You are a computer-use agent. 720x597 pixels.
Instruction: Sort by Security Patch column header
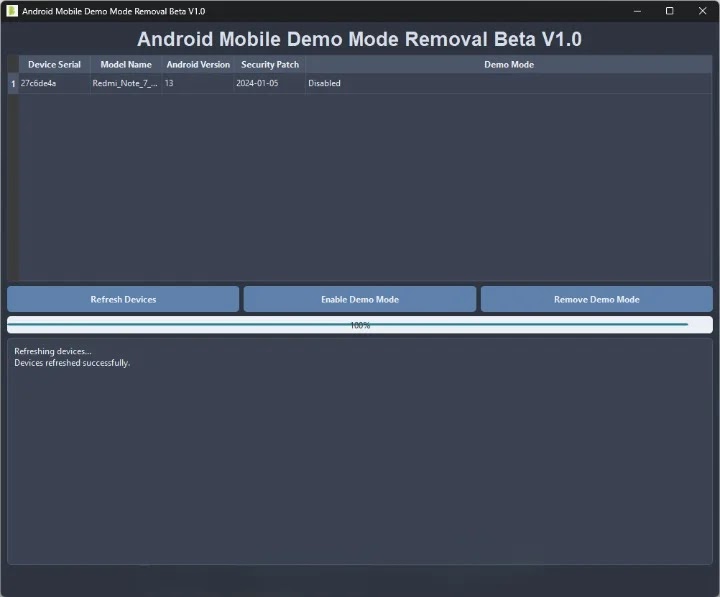tap(270, 65)
